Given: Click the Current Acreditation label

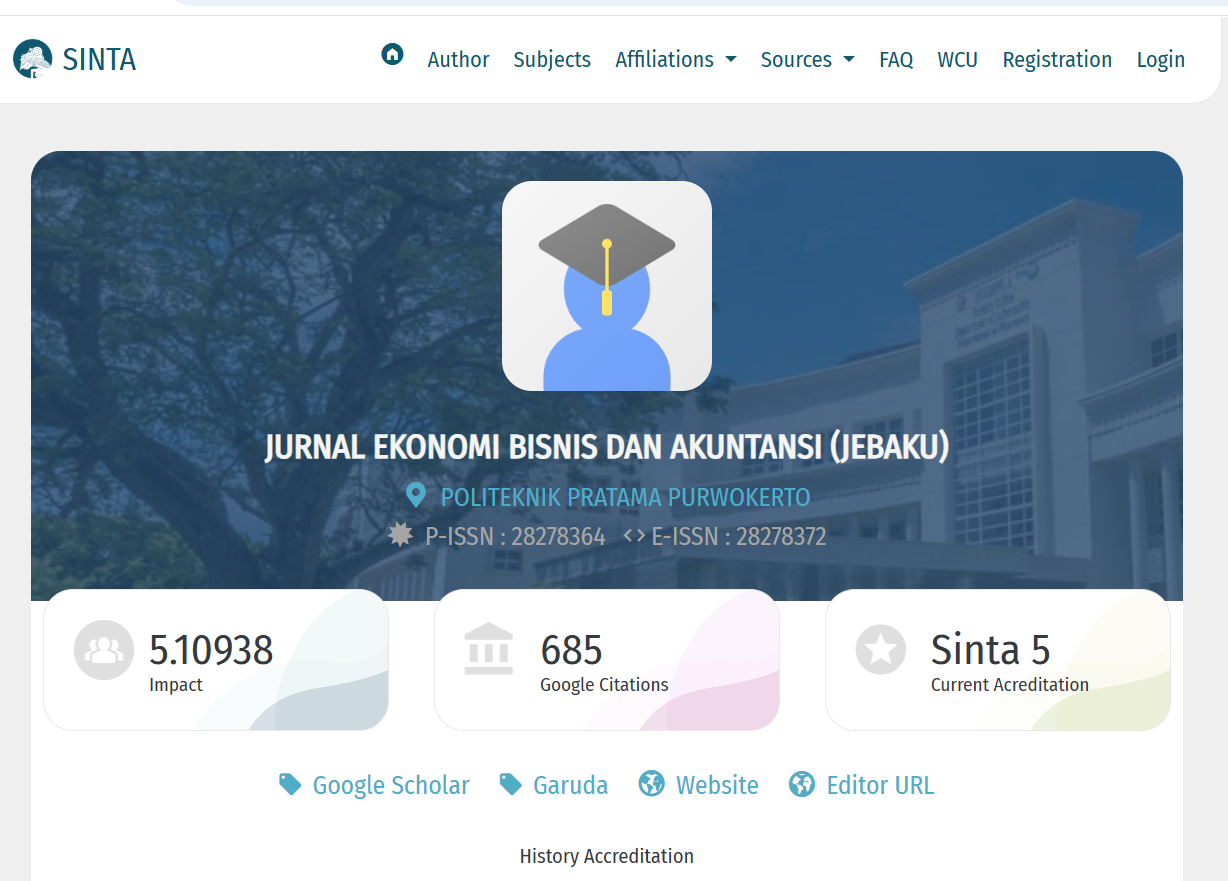Looking at the screenshot, I should [1010, 685].
